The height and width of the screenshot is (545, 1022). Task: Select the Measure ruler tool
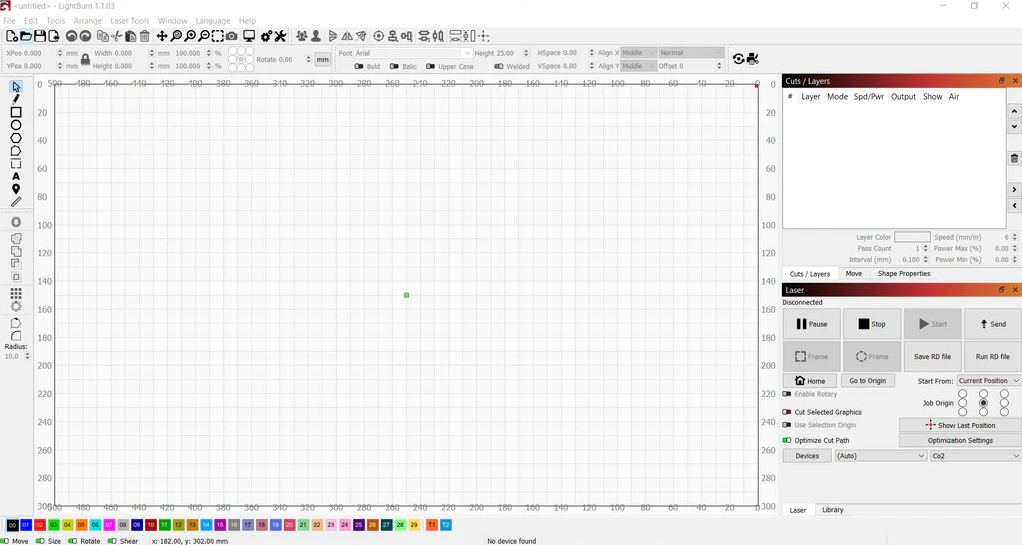[x=16, y=202]
